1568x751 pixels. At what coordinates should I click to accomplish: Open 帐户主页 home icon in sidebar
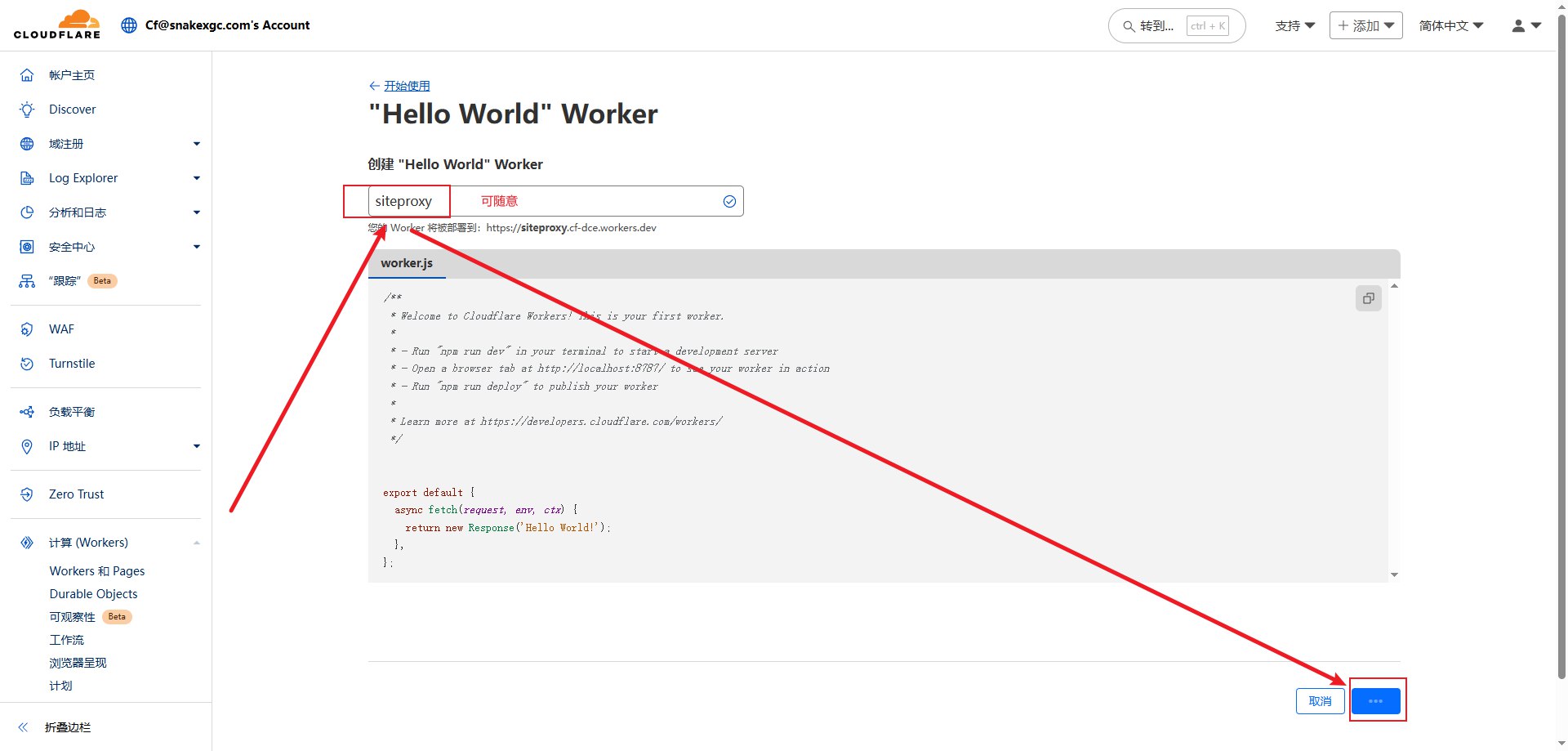pos(27,75)
